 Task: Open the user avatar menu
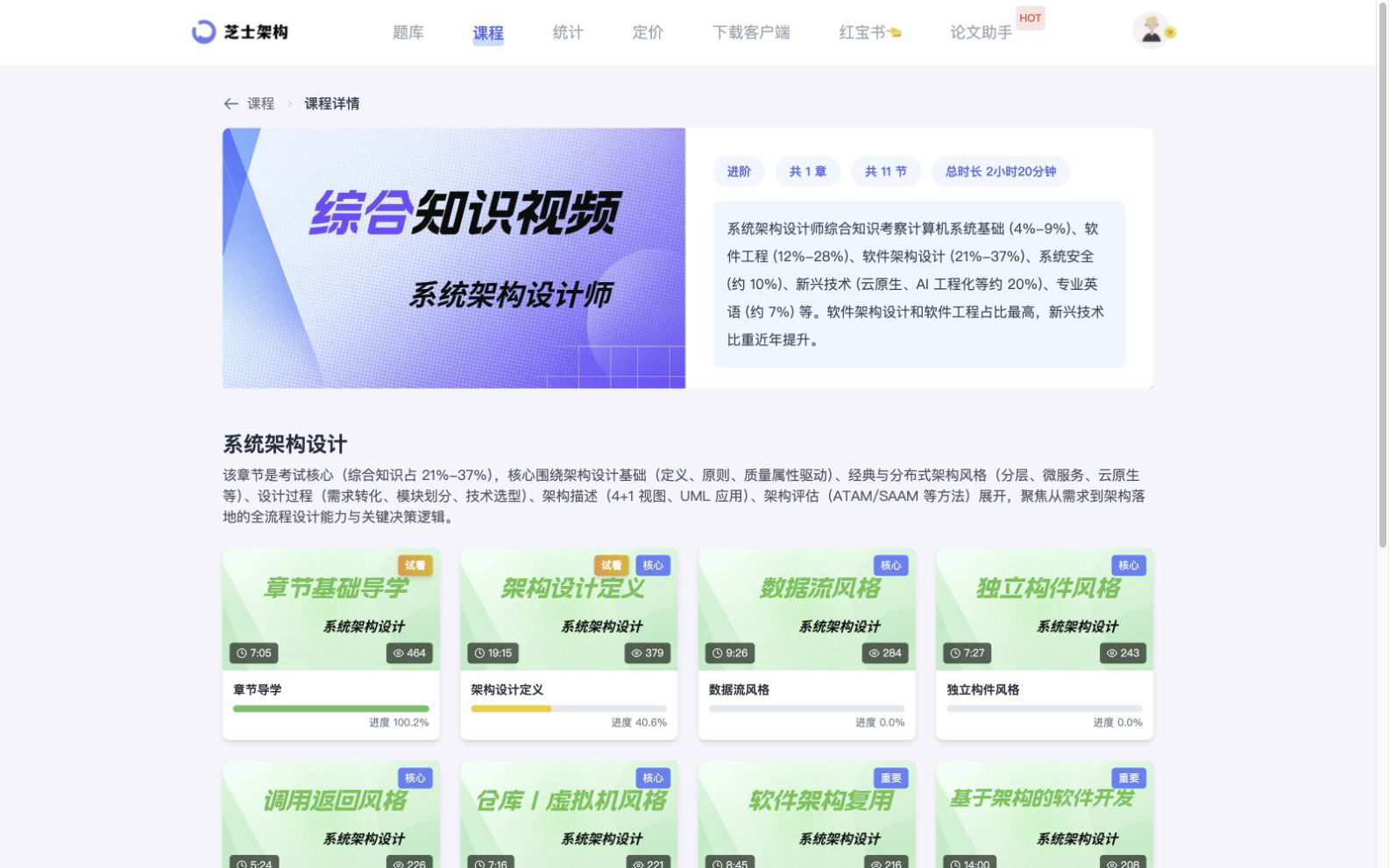(1150, 32)
